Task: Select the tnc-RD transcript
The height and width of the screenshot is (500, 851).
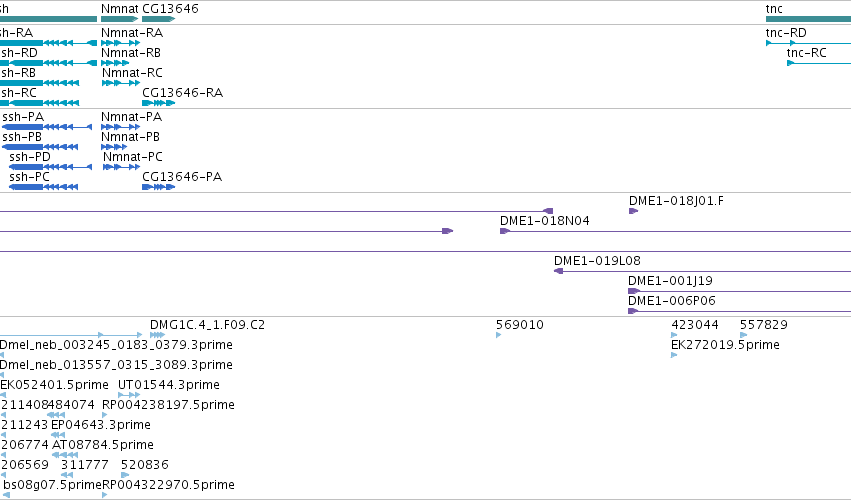Action: point(808,43)
